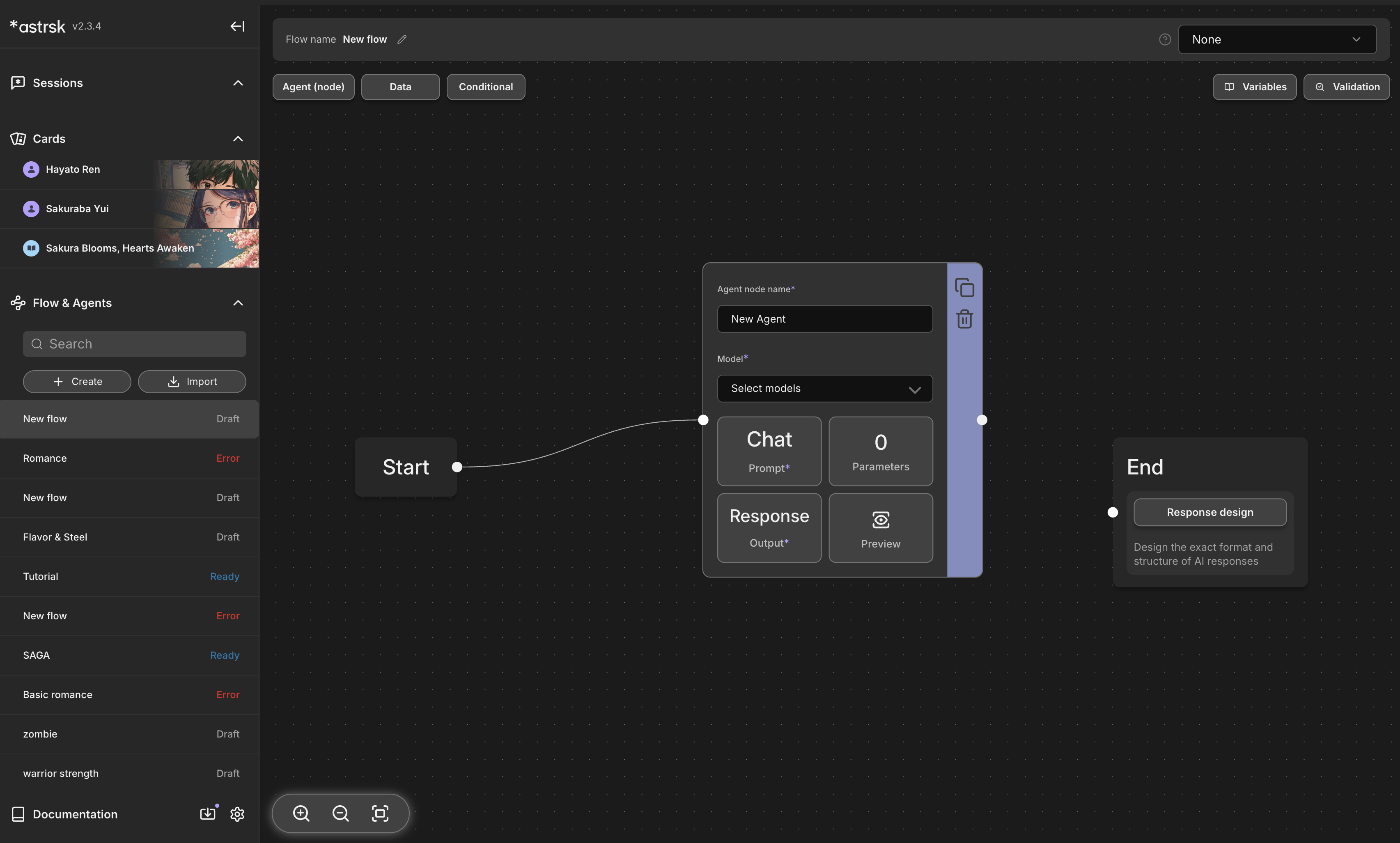Open the Select models dropdown
This screenshot has width=1400, height=843.
(824, 389)
